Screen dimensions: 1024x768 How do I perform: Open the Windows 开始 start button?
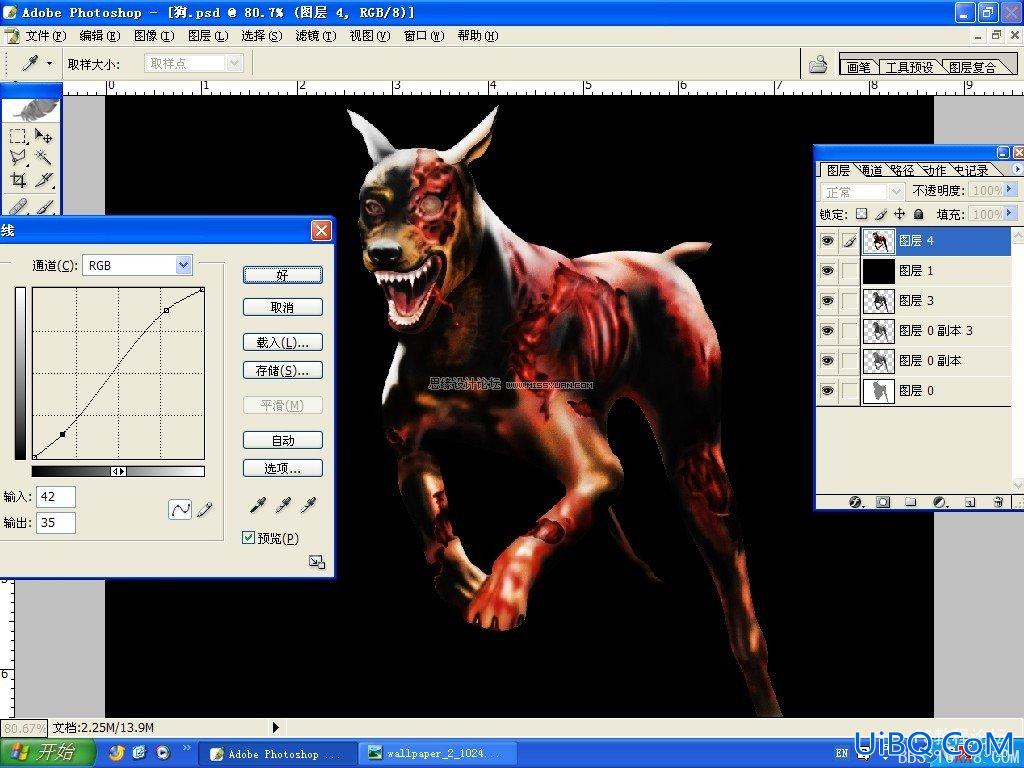pos(47,753)
